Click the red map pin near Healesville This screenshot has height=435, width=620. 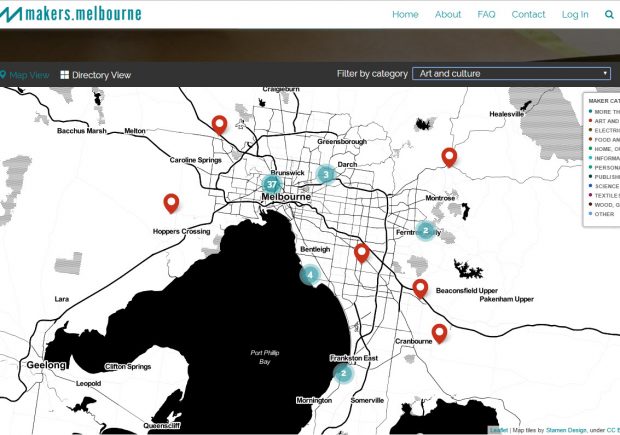449,157
